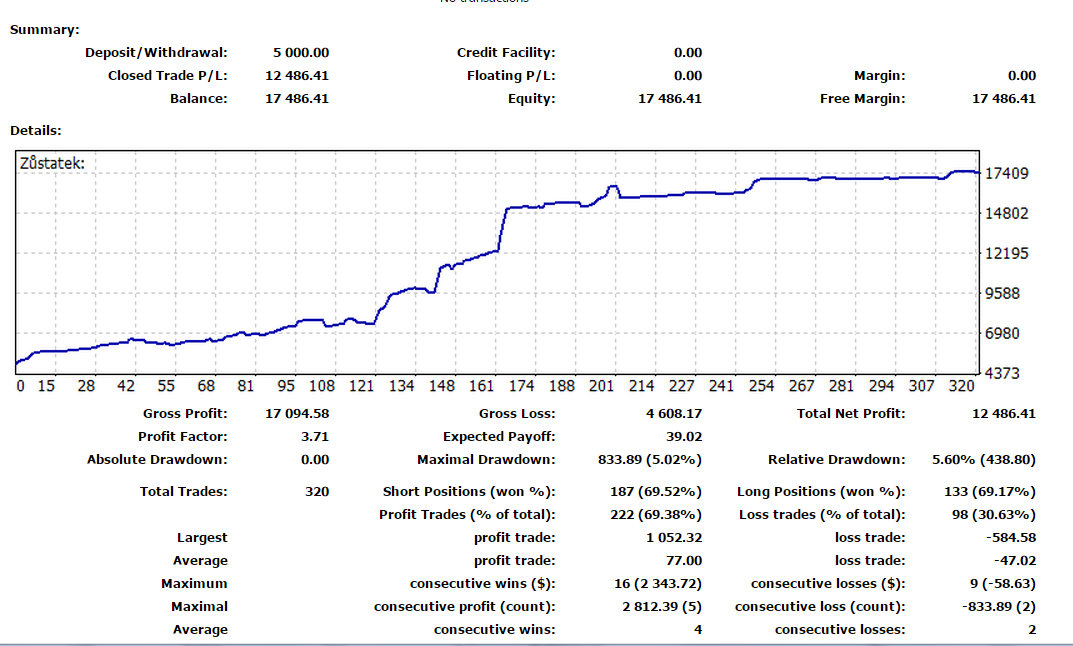Screen dimensions: 1073x646
Task: Click the Closed Trade P/L value 12 486.41
Action: [297, 76]
